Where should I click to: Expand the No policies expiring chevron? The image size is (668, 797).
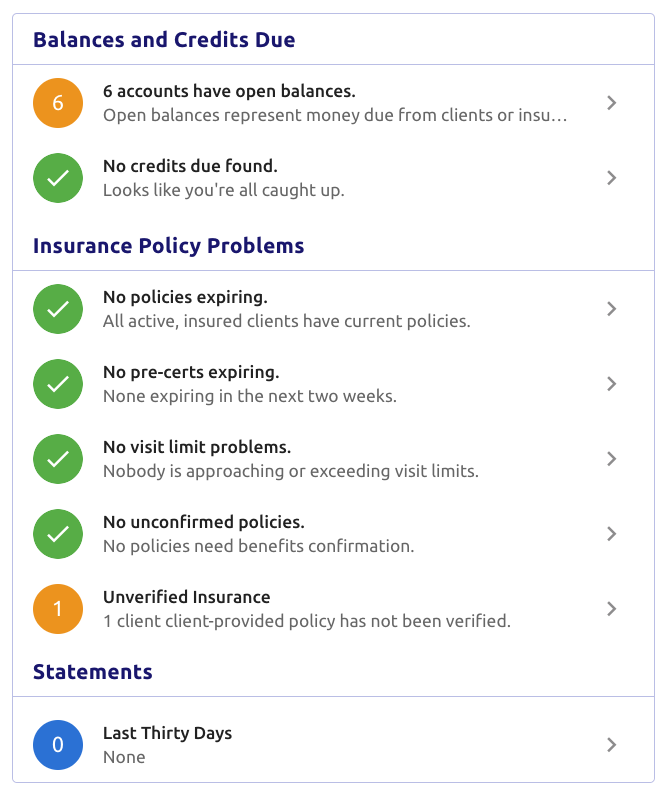pyautogui.click(x=612, y=309)
